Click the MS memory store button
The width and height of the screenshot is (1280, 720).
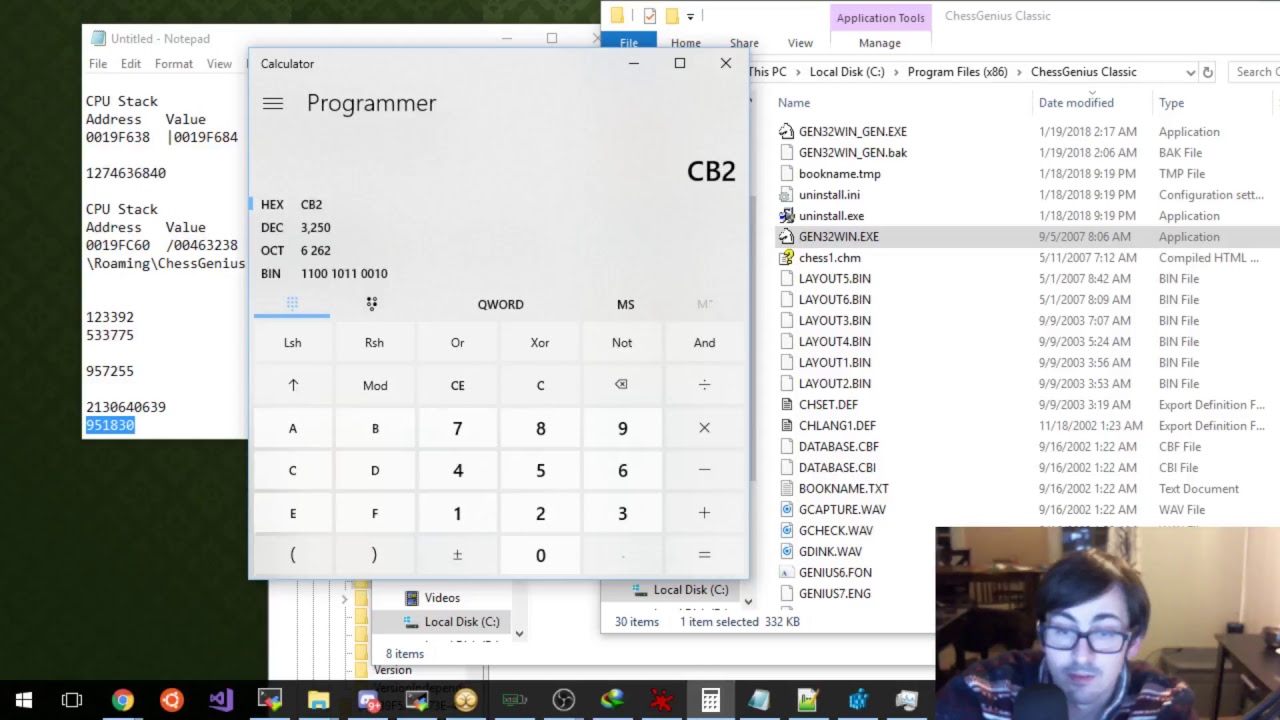[x=625, y=304]
